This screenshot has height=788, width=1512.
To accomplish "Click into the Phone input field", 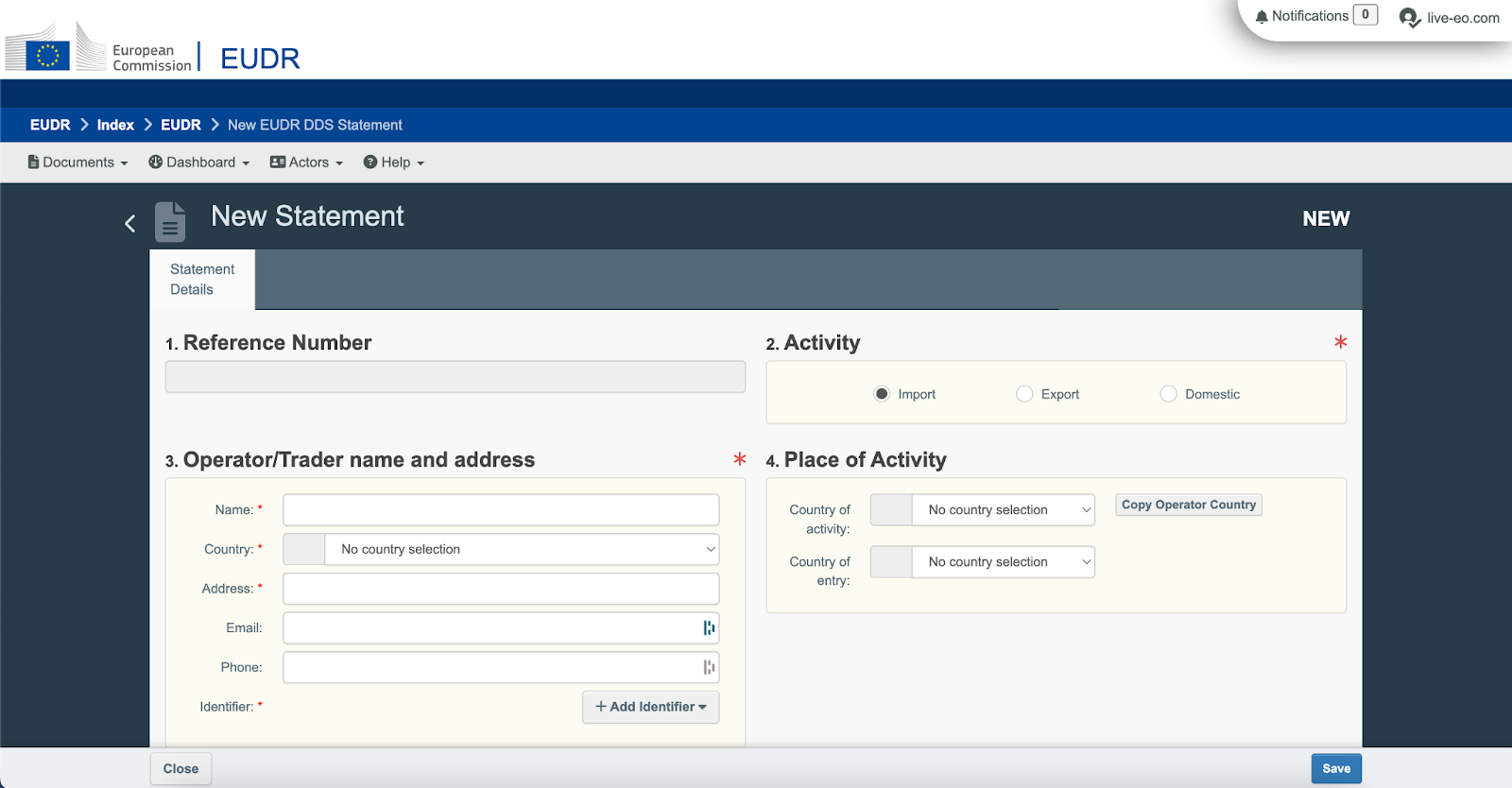I will click(x=501, y=667).
